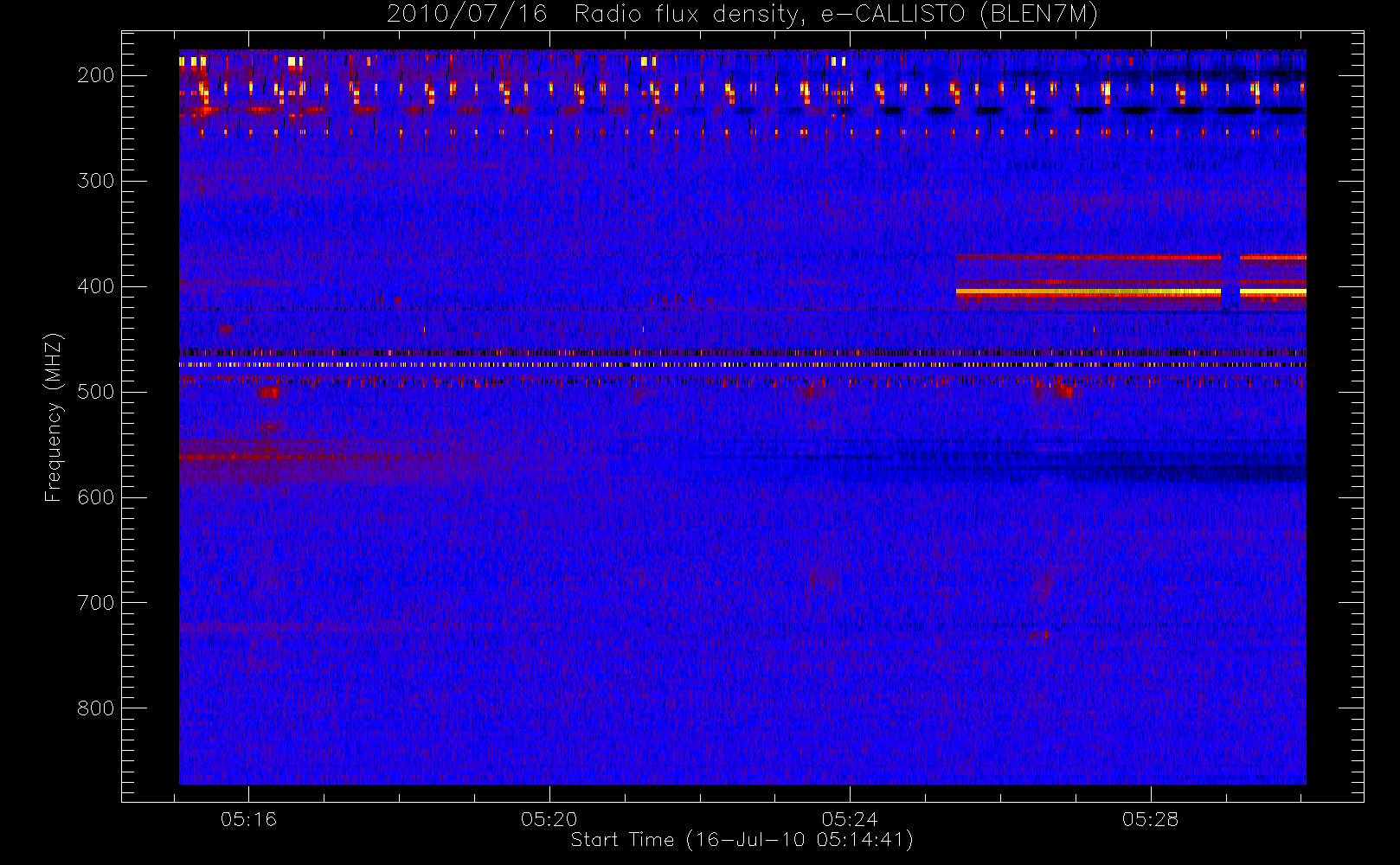Click the 05:20 time tick label

tap(549, 819)
